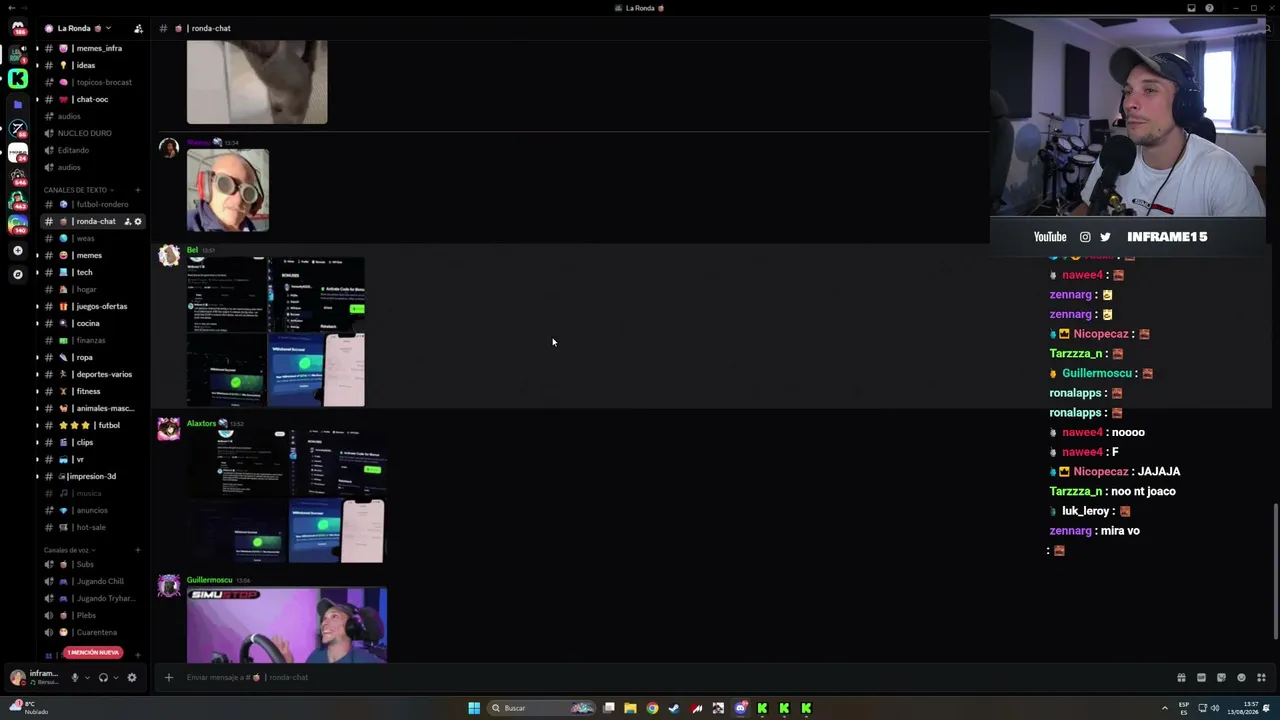Open the NUCLEO DURO voice channel
Viewport: 1280px width, 720px height.
93,133
